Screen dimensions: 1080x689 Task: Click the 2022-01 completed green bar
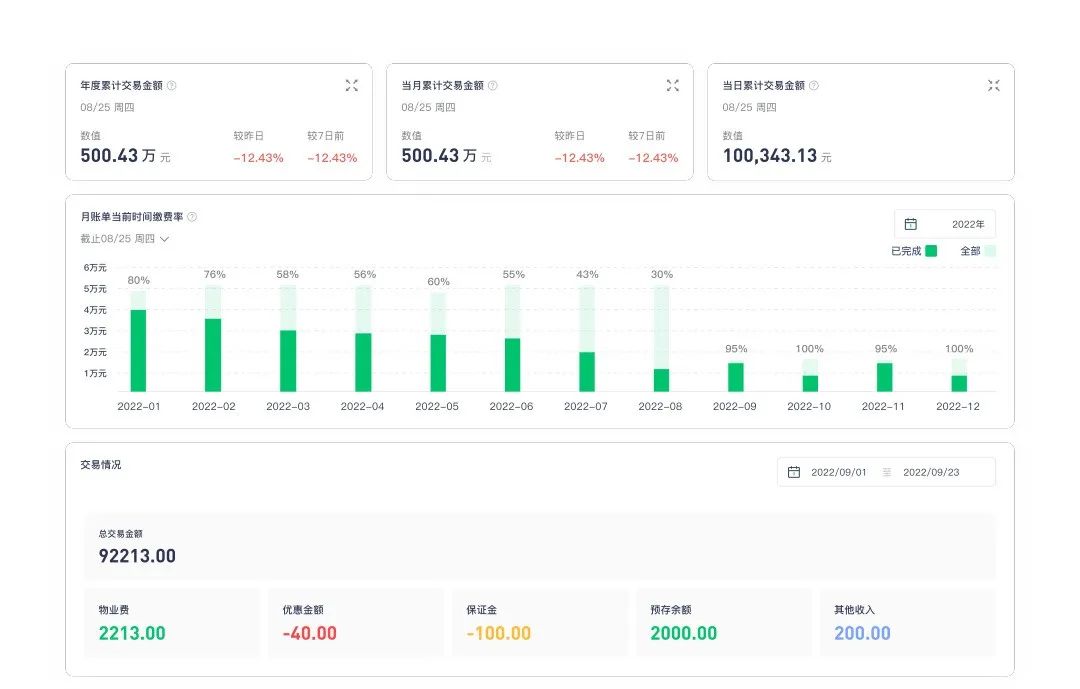point(138,351)
